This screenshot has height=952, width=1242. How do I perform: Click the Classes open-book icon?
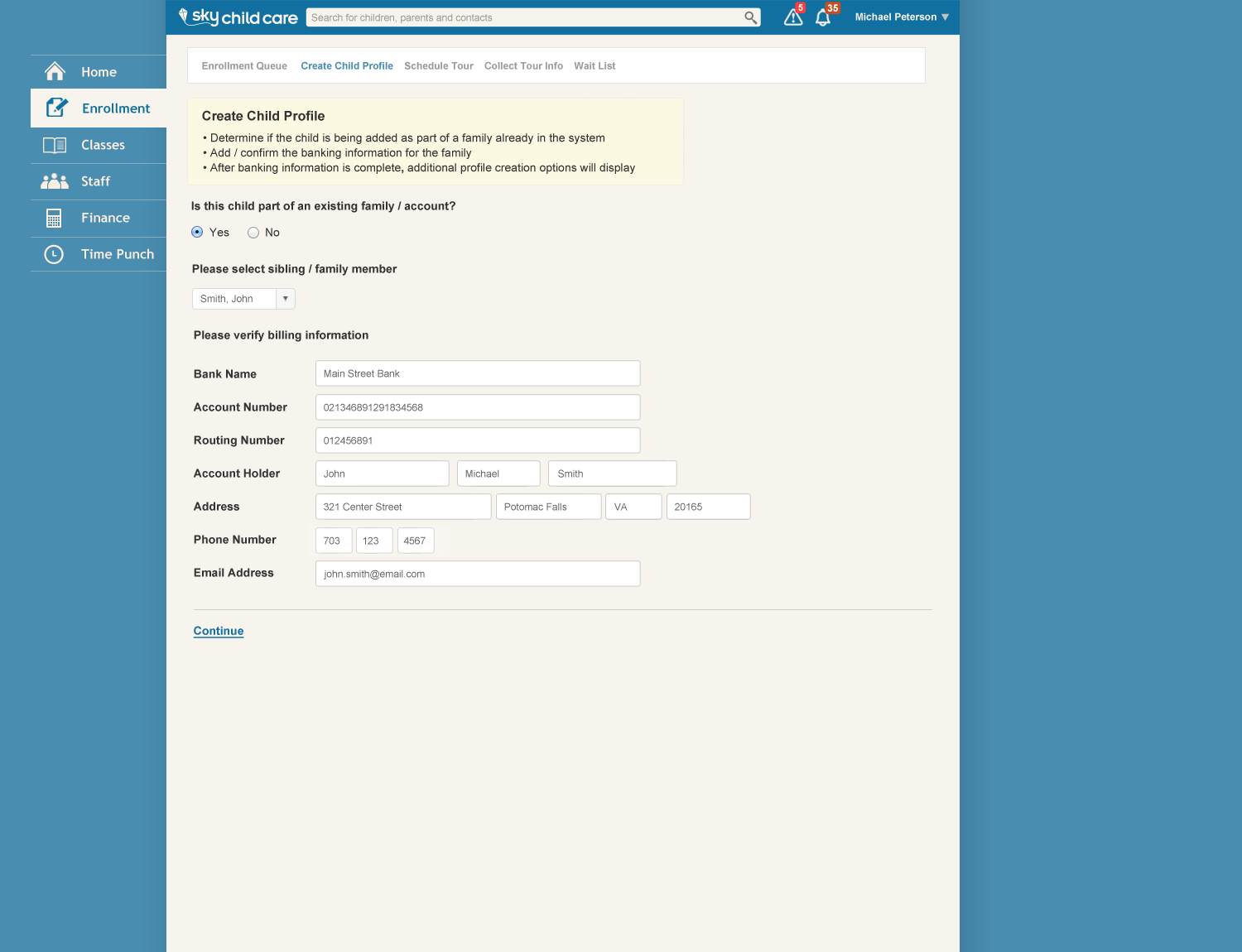(x=55, y=145)
